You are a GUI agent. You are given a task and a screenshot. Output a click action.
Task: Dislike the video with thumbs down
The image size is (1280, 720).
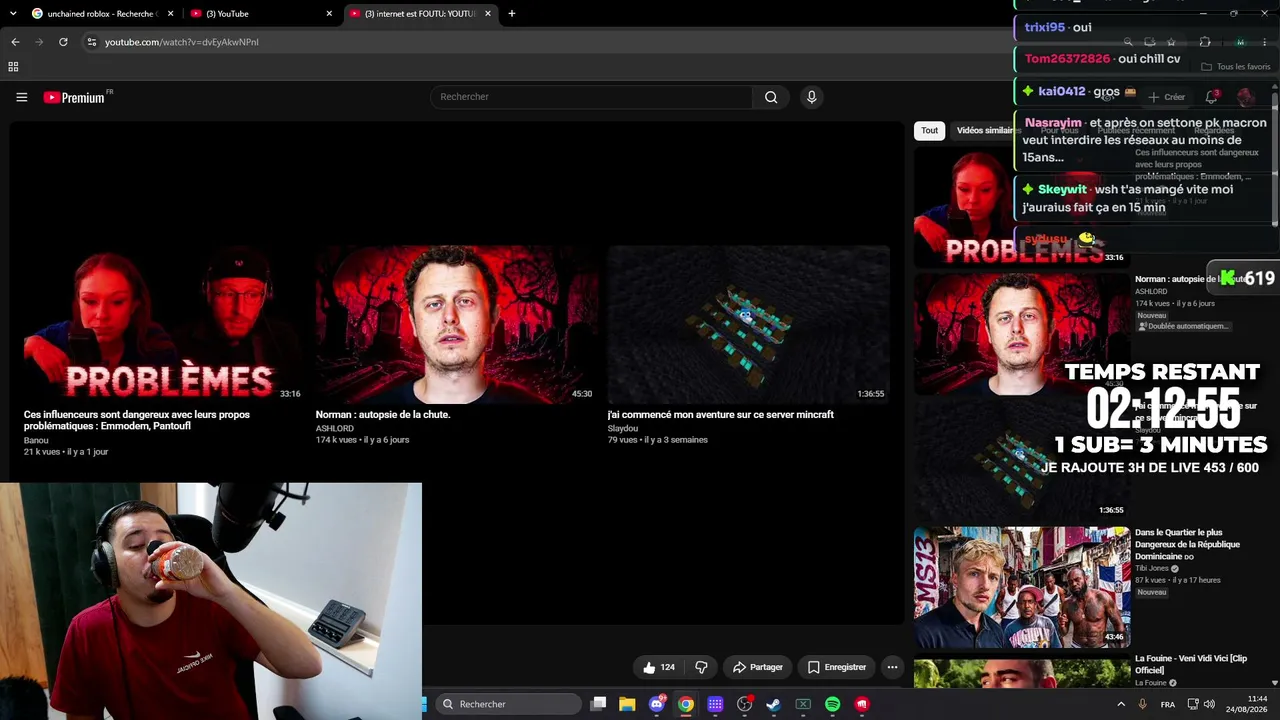tap(701, 667)
